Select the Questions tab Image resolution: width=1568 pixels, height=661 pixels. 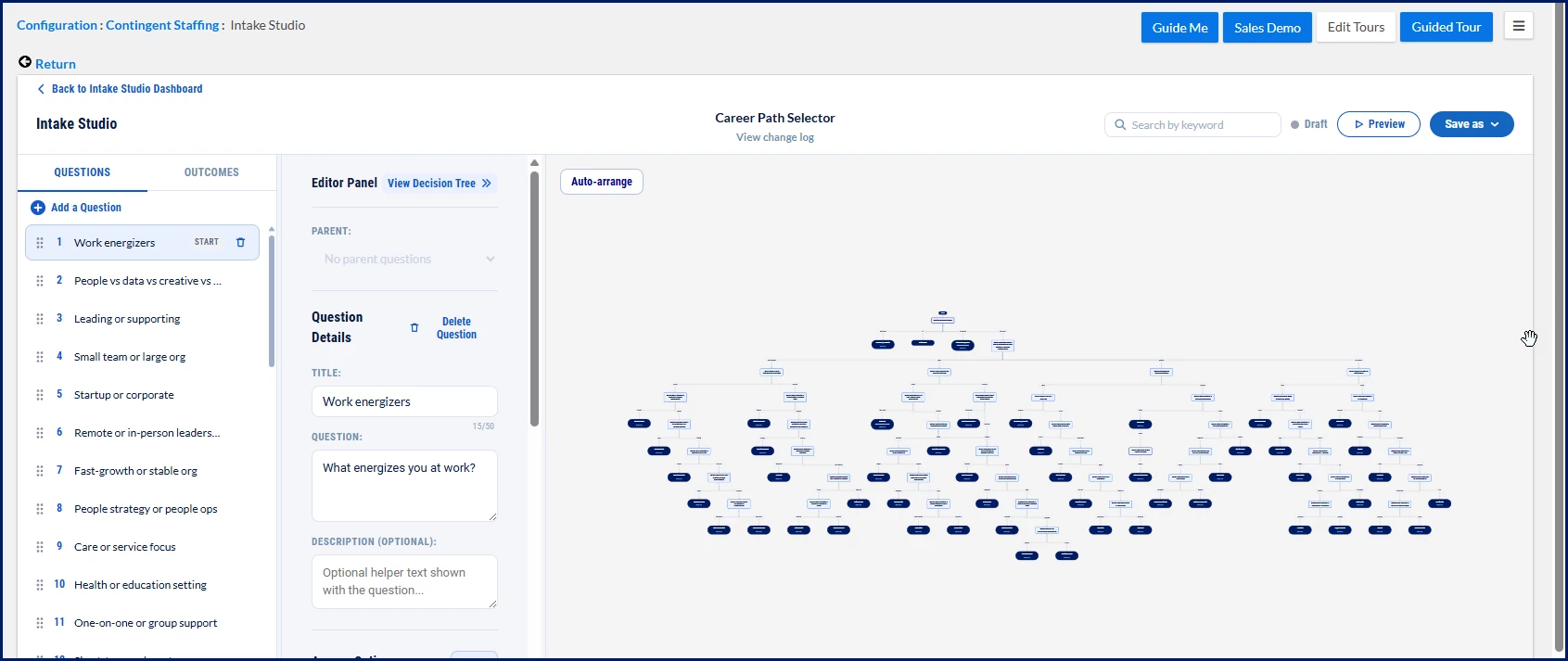click(83, 172)
